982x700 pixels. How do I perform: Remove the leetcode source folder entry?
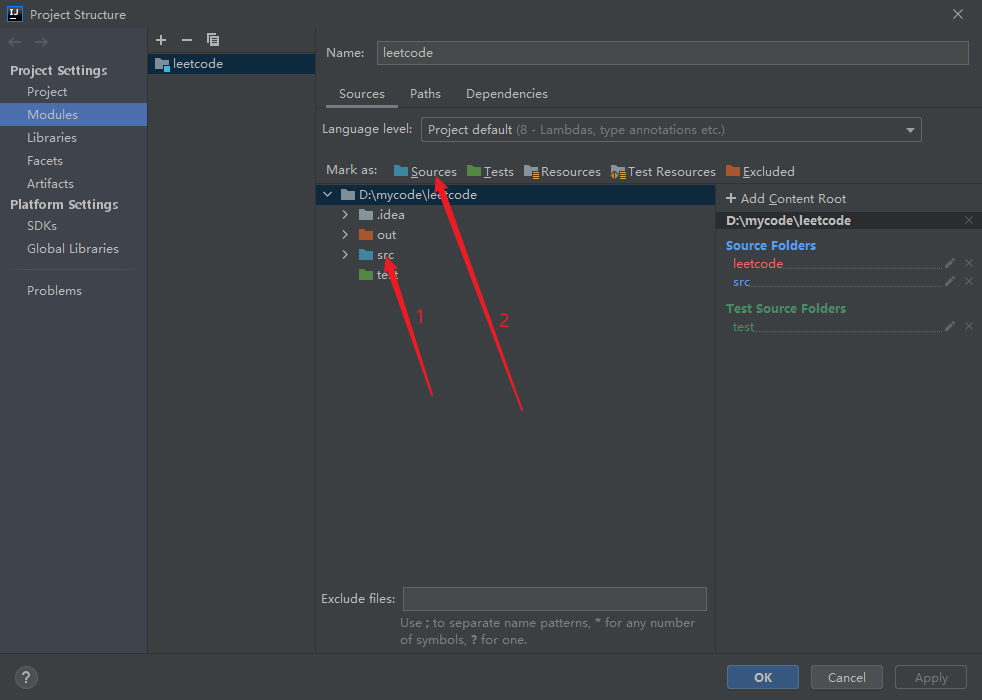(x=968, y=263)
